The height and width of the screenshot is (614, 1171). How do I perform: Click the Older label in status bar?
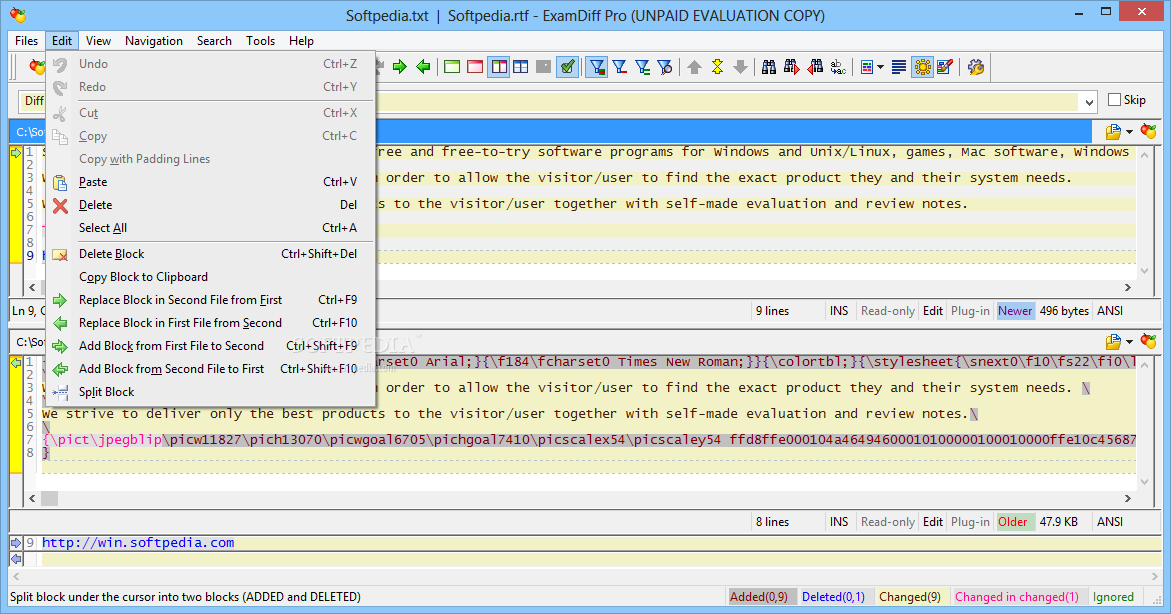tap(1013, 521)
